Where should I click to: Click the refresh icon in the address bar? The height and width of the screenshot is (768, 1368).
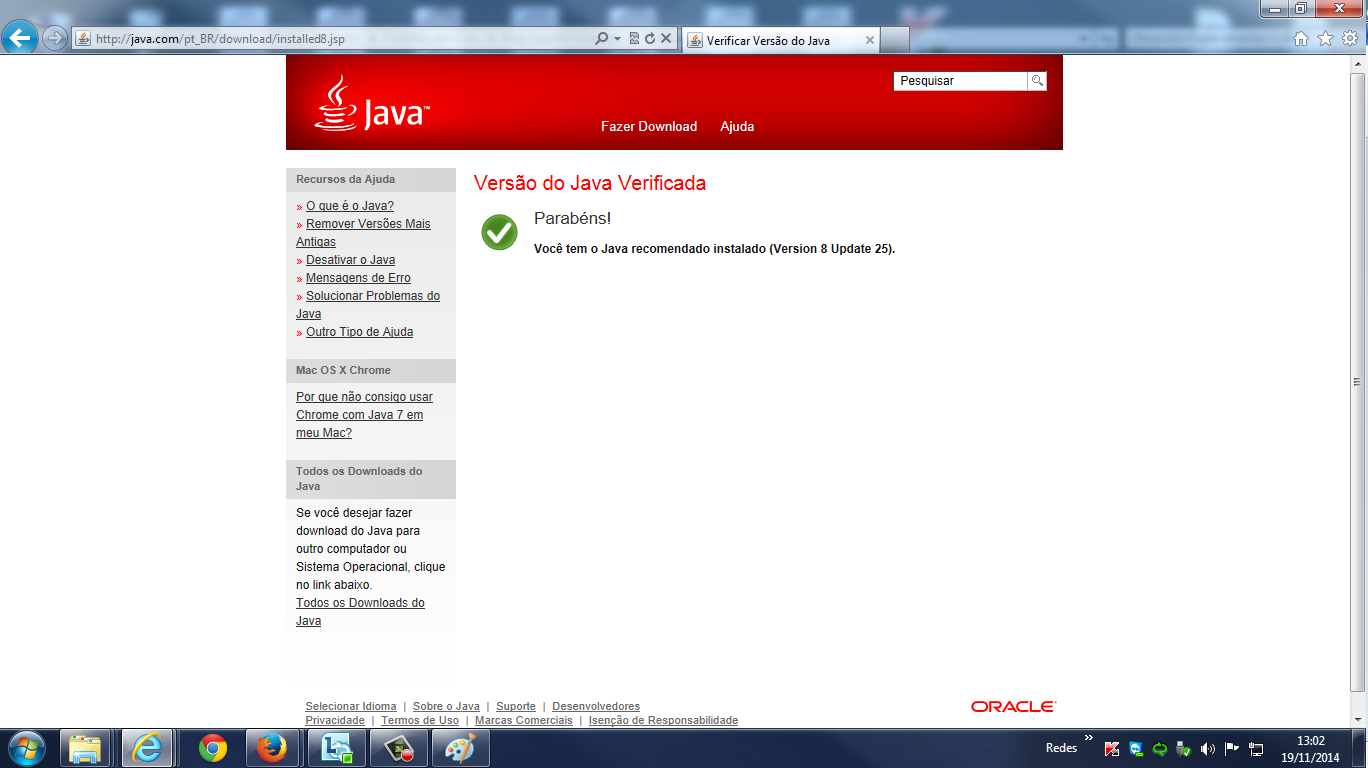pos(649,40)
